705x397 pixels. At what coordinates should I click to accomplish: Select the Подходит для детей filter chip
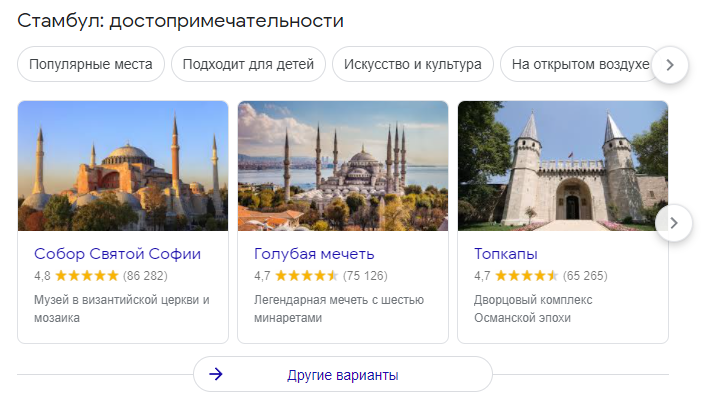pyautogui.click(x=248, y=64)
